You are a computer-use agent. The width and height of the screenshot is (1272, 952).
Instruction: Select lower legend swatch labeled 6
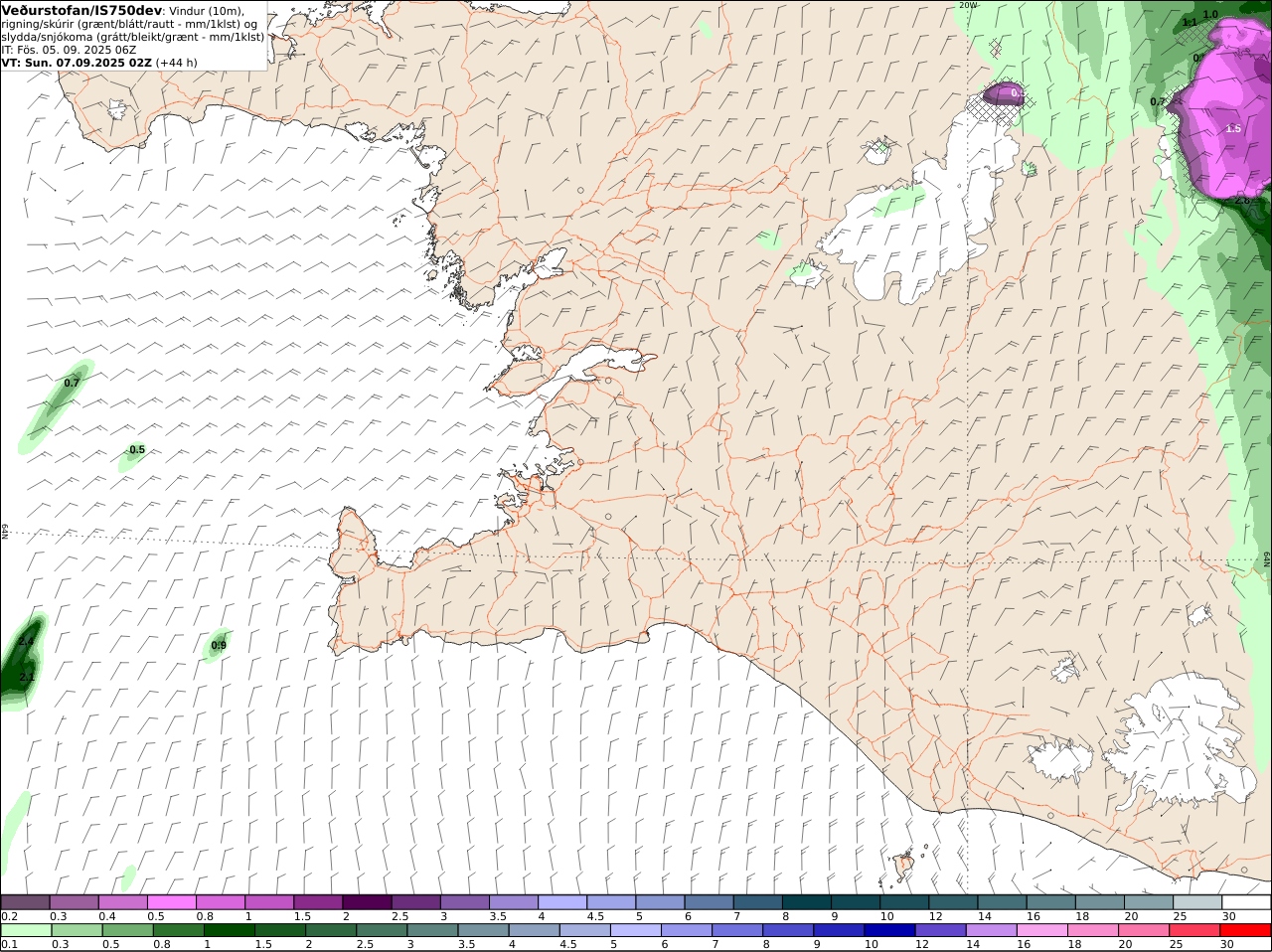(687, 930)
